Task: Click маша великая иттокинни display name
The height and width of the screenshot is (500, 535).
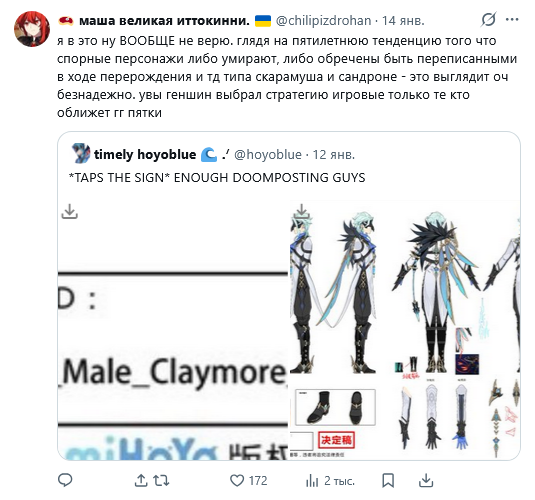Action: [164, 21]
